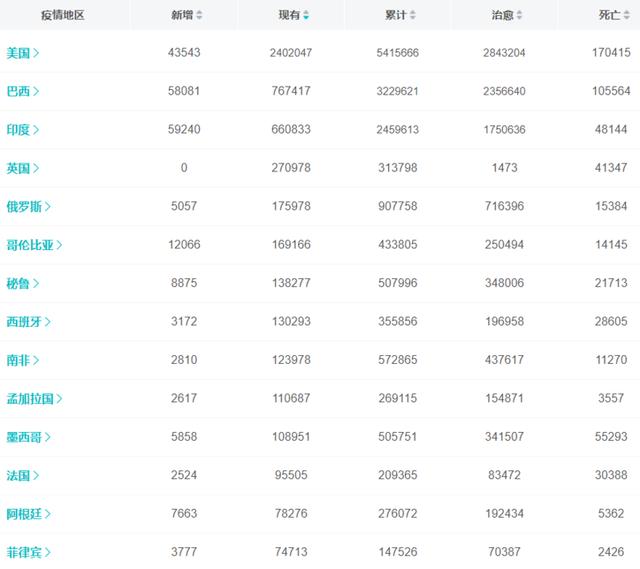Click the 新增 header label
The width and height of the screenshot is (640, 569).
(x=182, y=16)
